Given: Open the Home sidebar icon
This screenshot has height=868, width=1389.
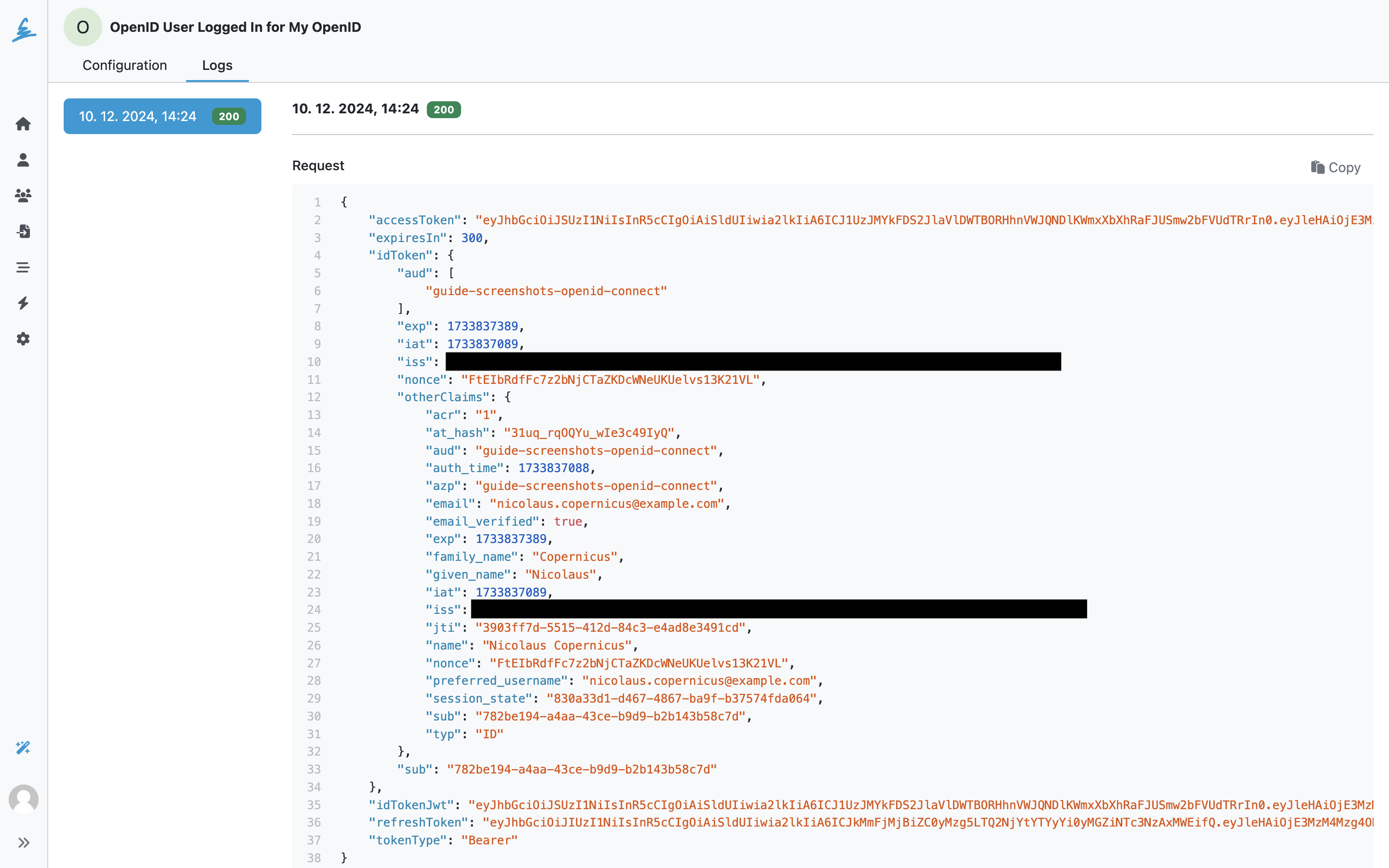Looking at the screenshot, I should 23,124.
